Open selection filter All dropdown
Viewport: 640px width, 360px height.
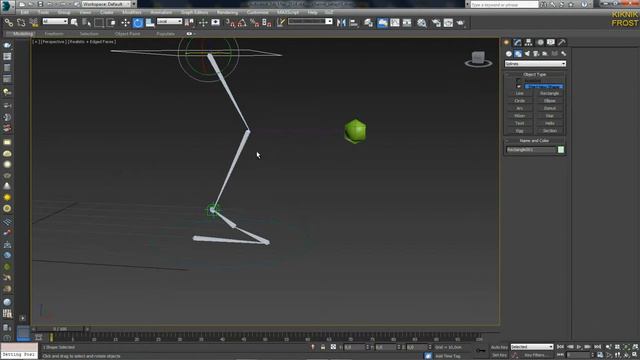[55, 21]
